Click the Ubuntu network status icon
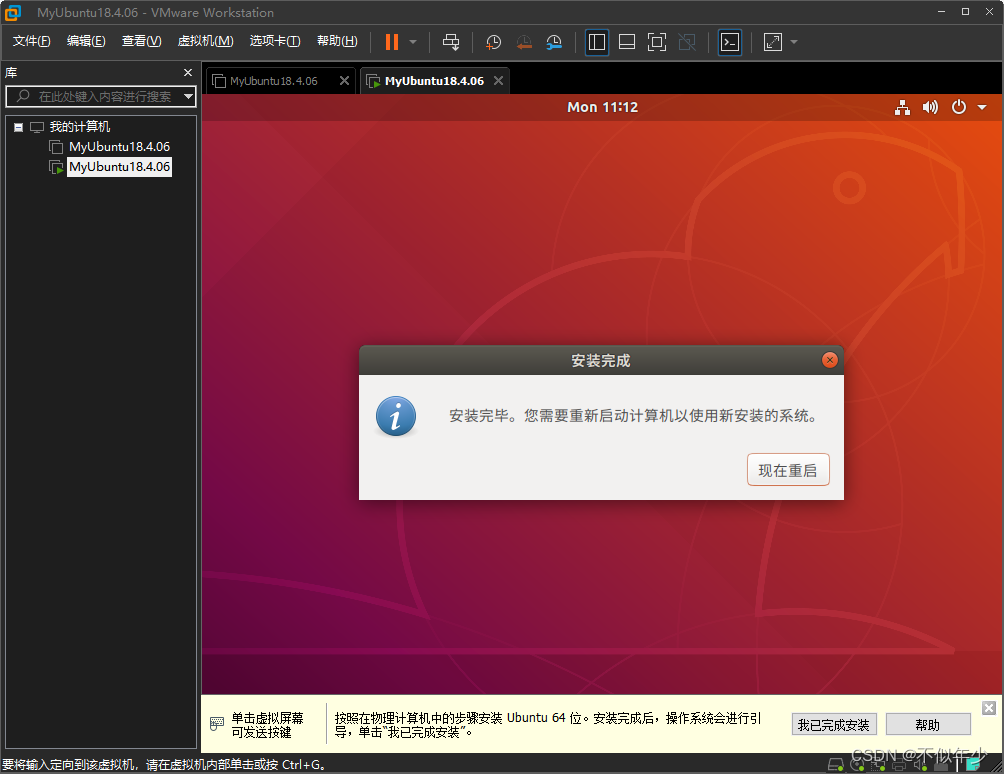The image size is (1004, 774). coord(902,108)
